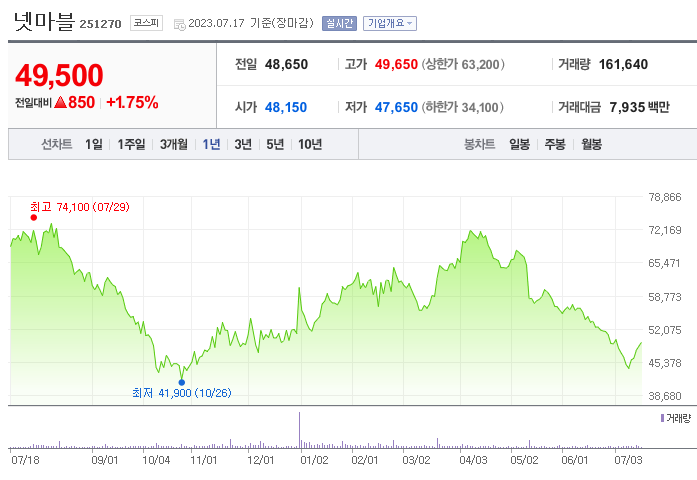Click the 03/02 date axis label
The image size is (697, 480).
click(x=417, y=460)
